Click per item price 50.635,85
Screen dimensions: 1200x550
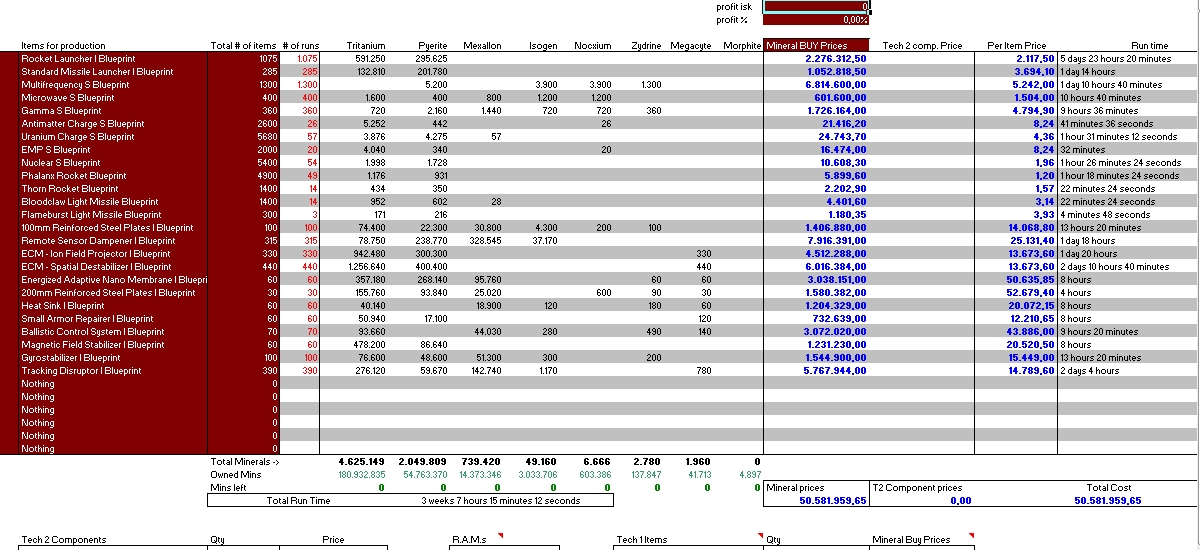tap(1031, 280)
